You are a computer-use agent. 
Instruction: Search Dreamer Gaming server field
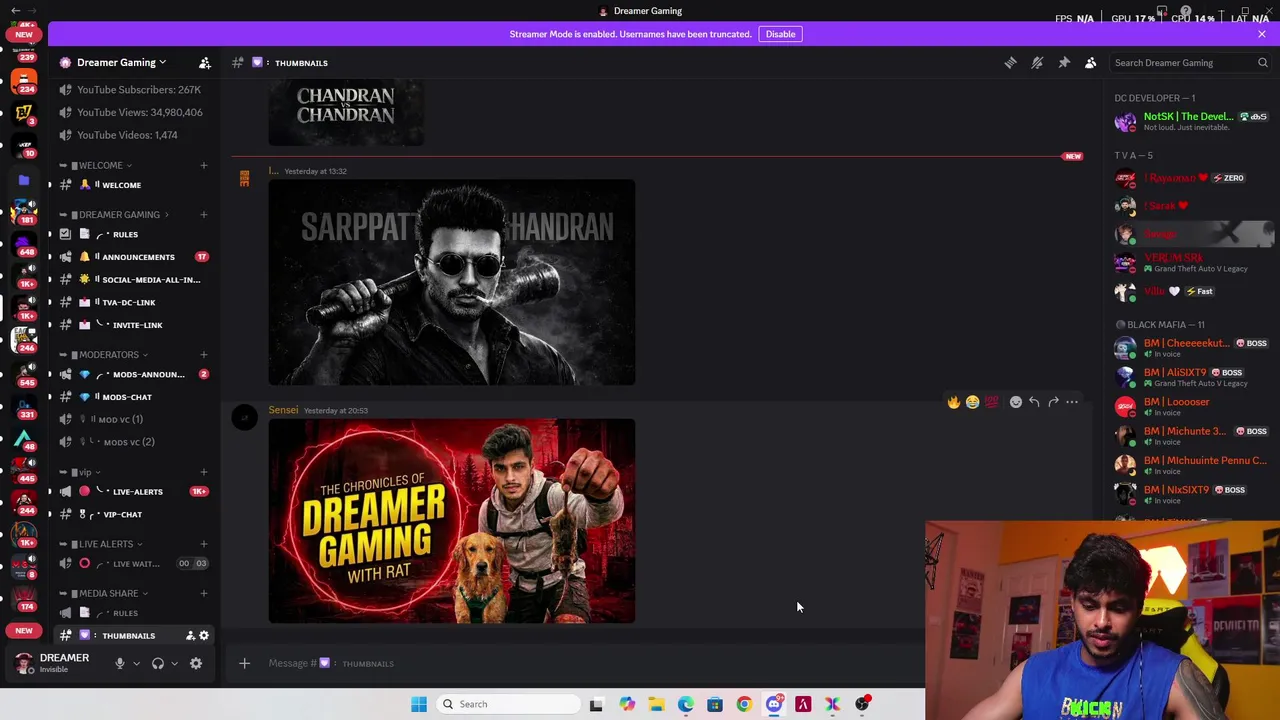pos(1190,63)
